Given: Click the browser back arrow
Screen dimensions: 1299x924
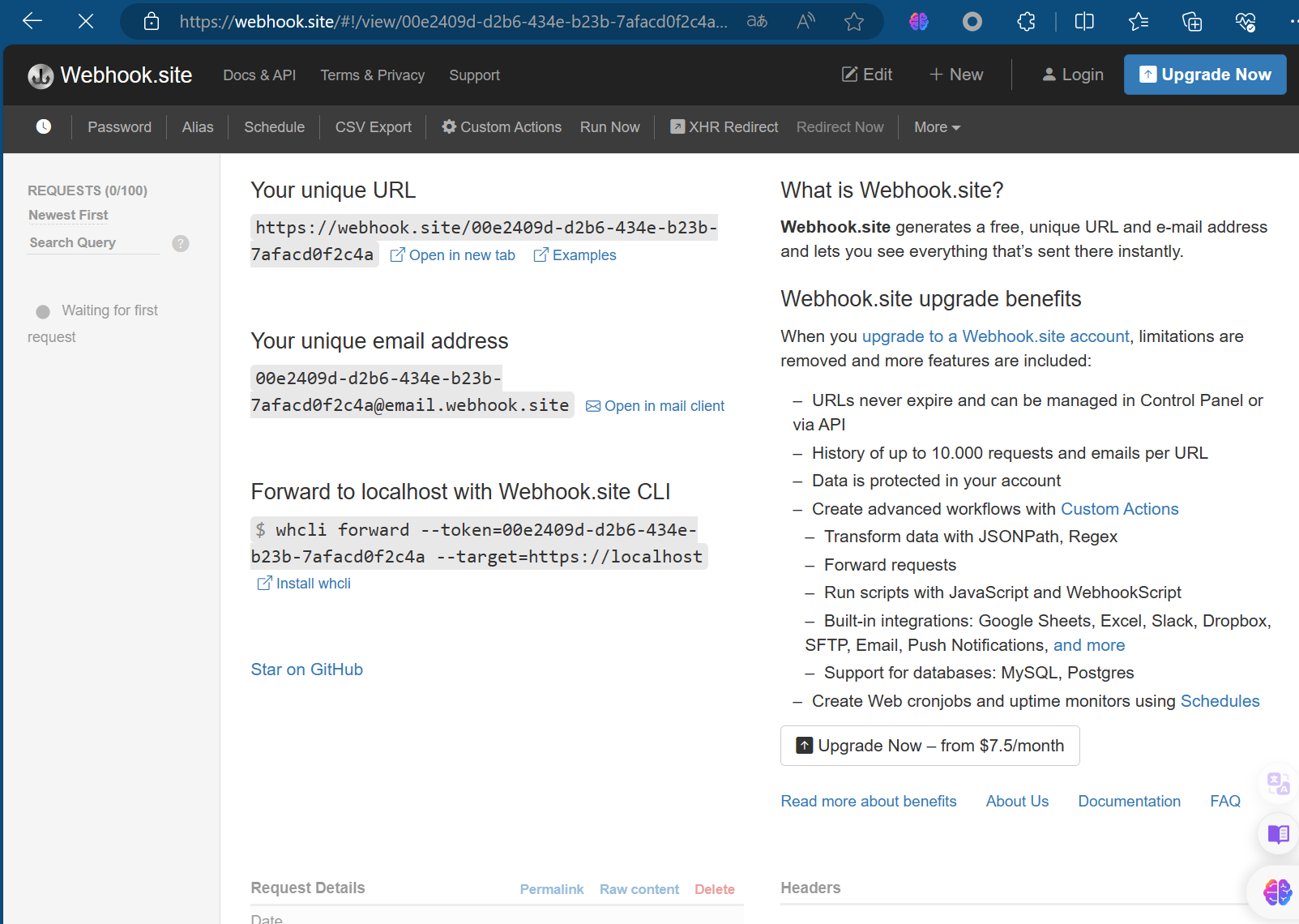Looking at the screenshot, I should pos(32,22).
